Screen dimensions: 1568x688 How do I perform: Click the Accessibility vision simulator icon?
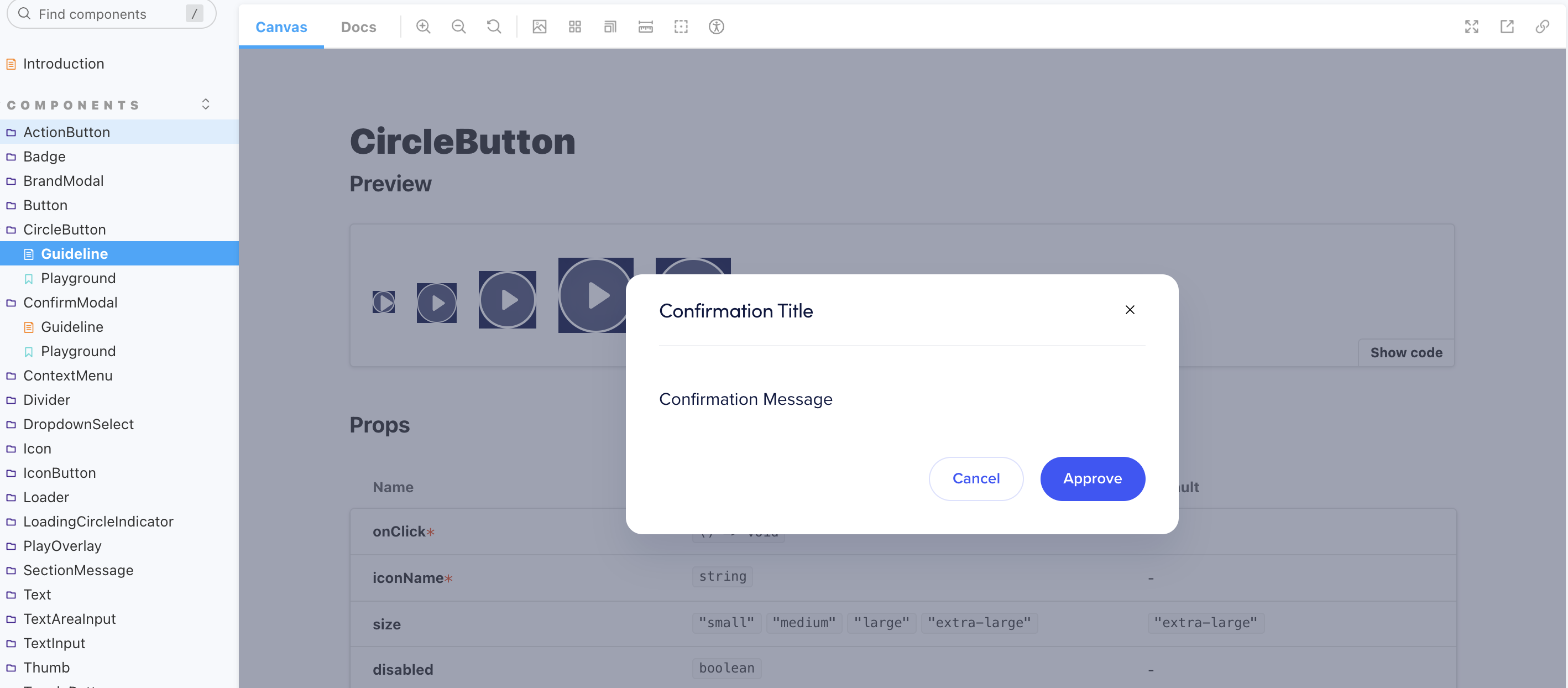tap(717, 27)
